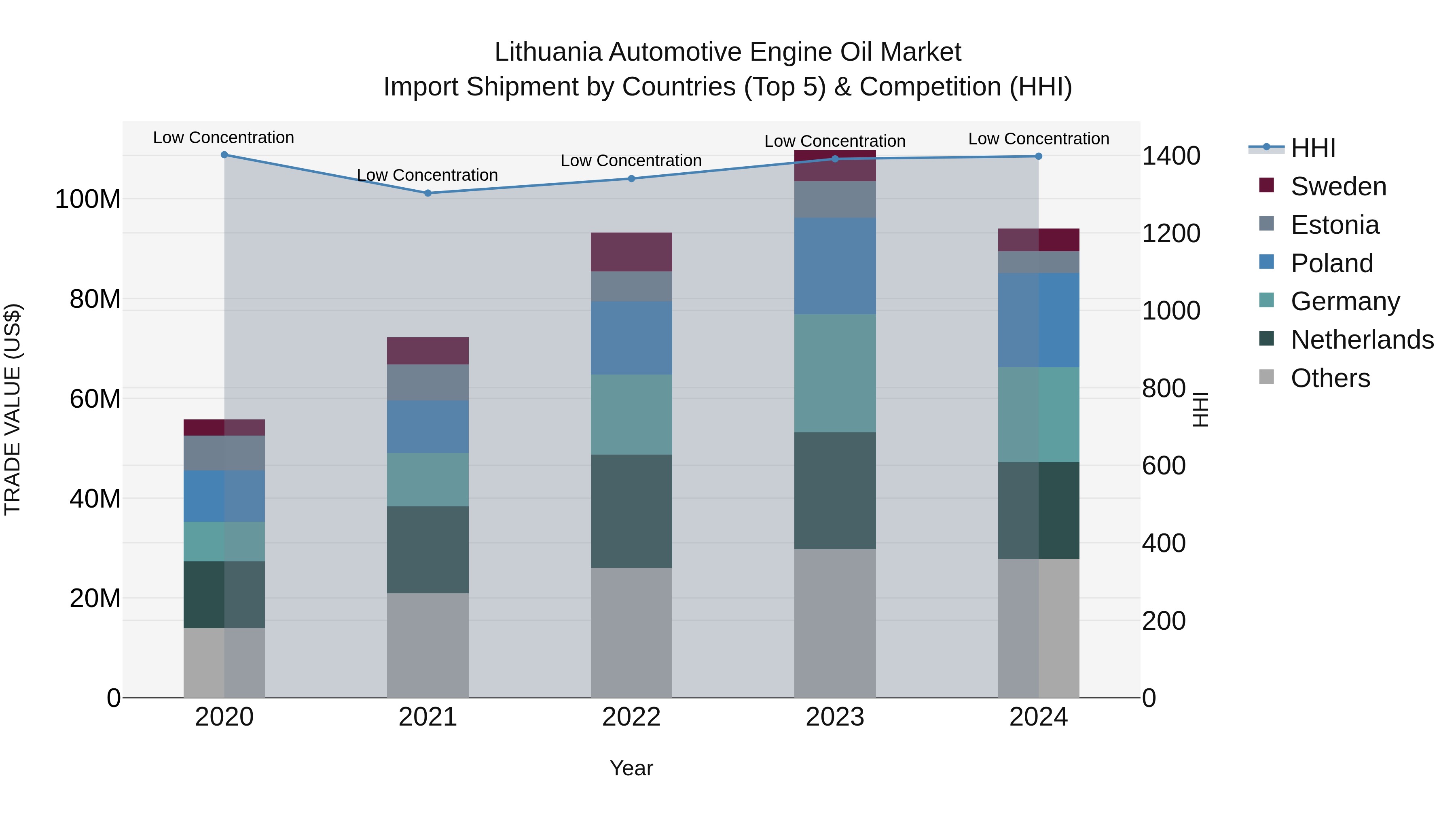Click the HHI line marker legend icon

pos(1266,148)
